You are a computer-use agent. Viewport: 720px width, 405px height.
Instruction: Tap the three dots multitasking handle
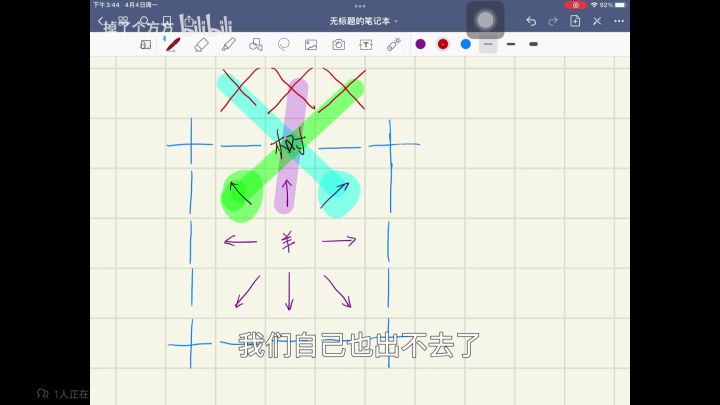click(360, 6)
